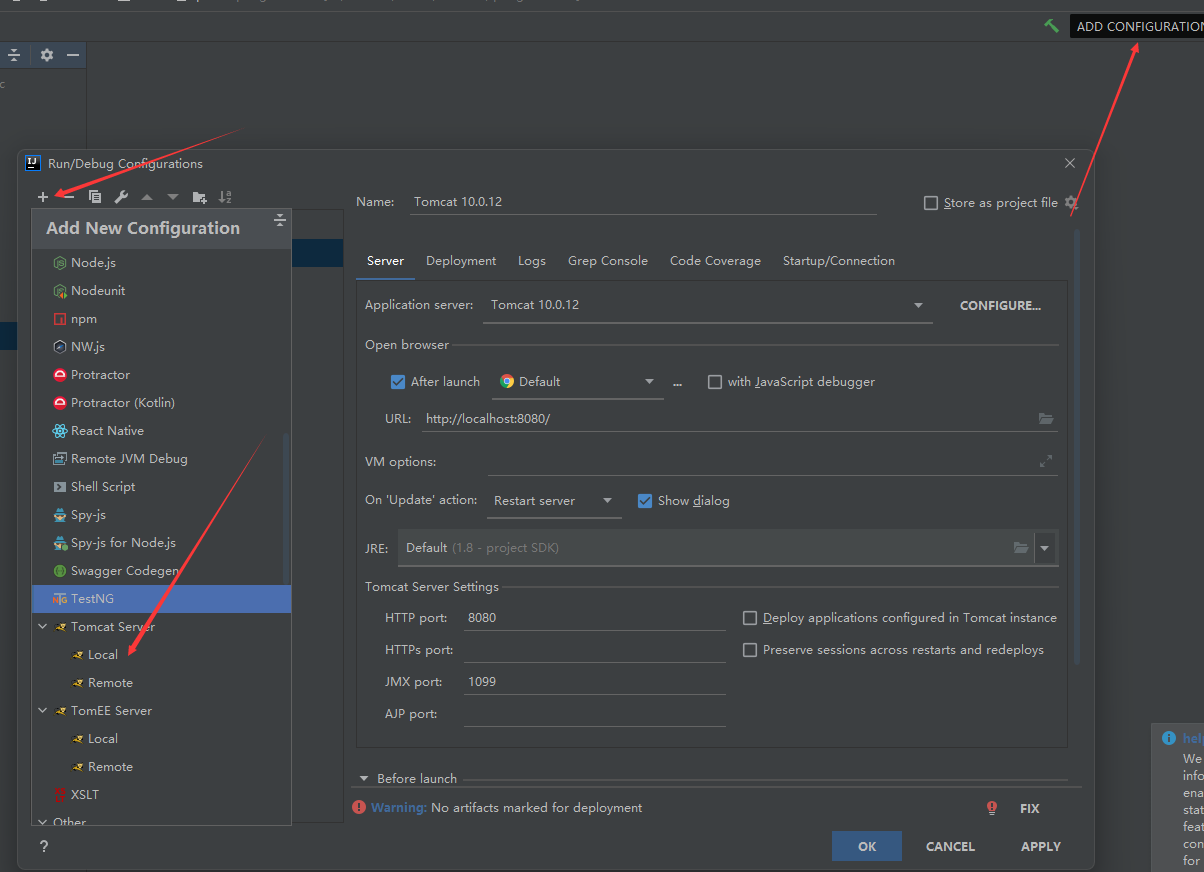Collapse the TomEE Server tree node
The image size is (1204, 872).
(x=43, y=711)
